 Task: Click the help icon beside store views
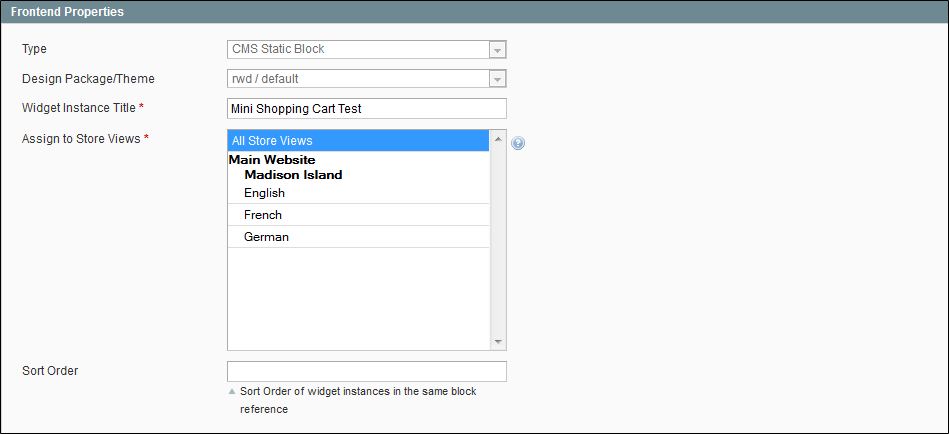click(518, 143)
